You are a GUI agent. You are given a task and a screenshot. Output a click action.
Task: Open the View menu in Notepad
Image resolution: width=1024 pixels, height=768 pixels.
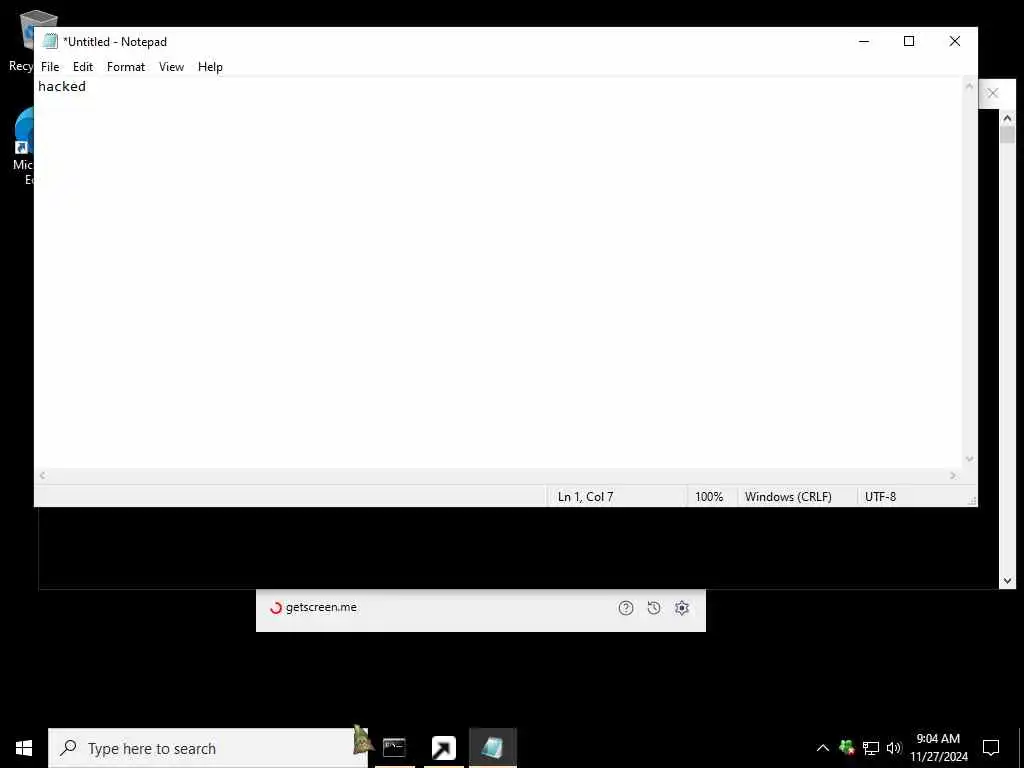pos(171,67)
